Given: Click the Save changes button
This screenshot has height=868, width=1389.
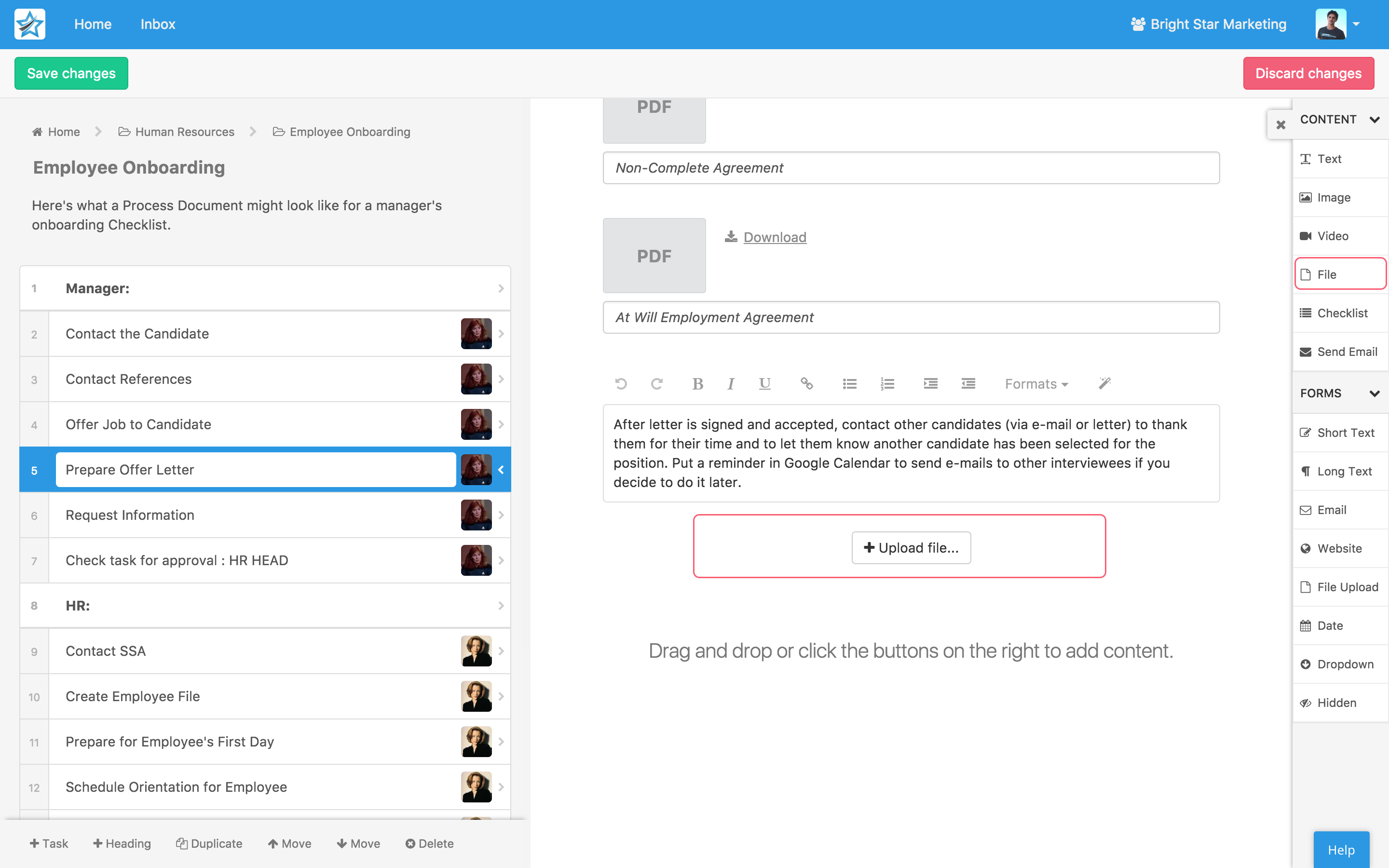Looking at the screenshot, I should pyautogui.click(x=71, y=73).
